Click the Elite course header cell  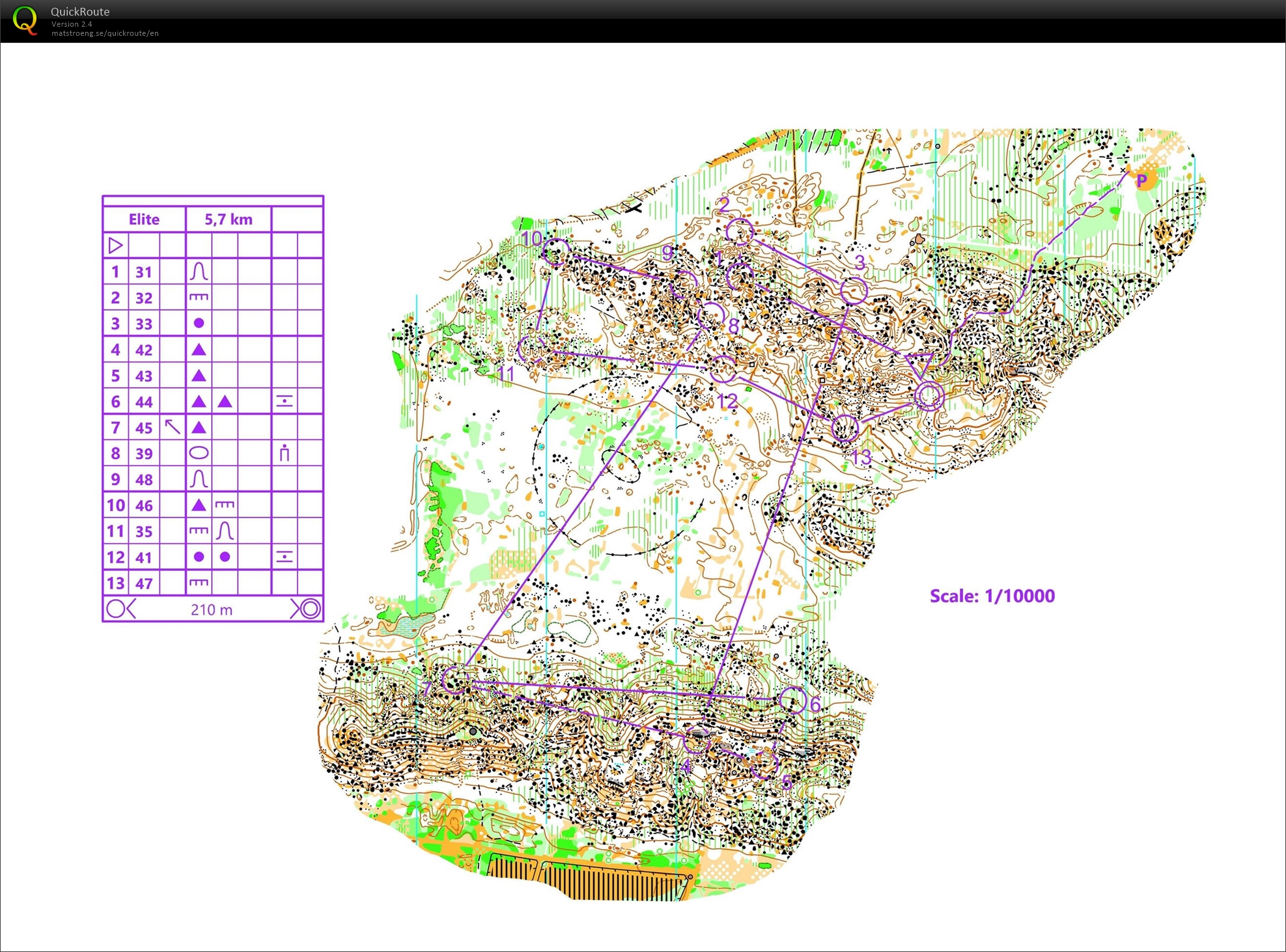(144, 219)
